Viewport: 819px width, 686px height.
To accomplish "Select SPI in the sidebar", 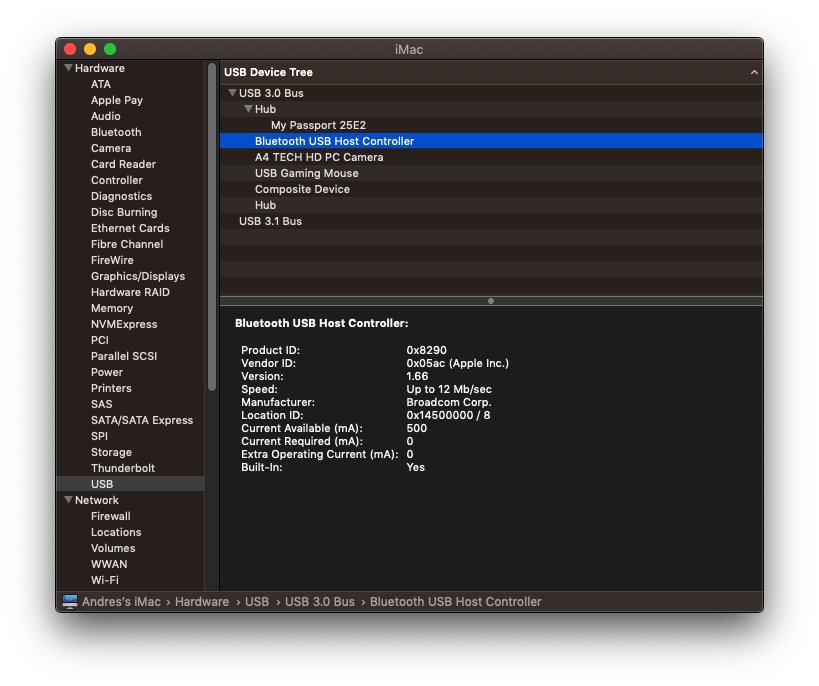I will click(99, 436).
